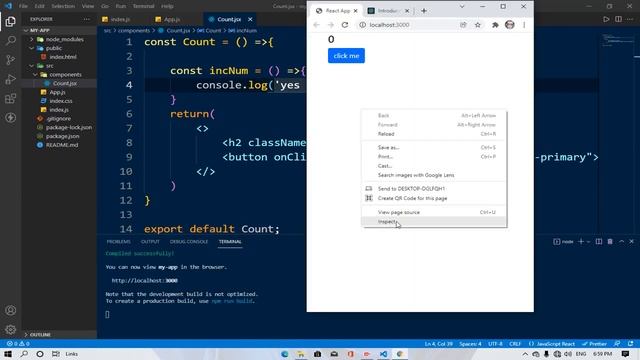The height and width of the screenshot is (360, 640).
Task: Open package.json in the explorer tree
Action: (62, 136)
